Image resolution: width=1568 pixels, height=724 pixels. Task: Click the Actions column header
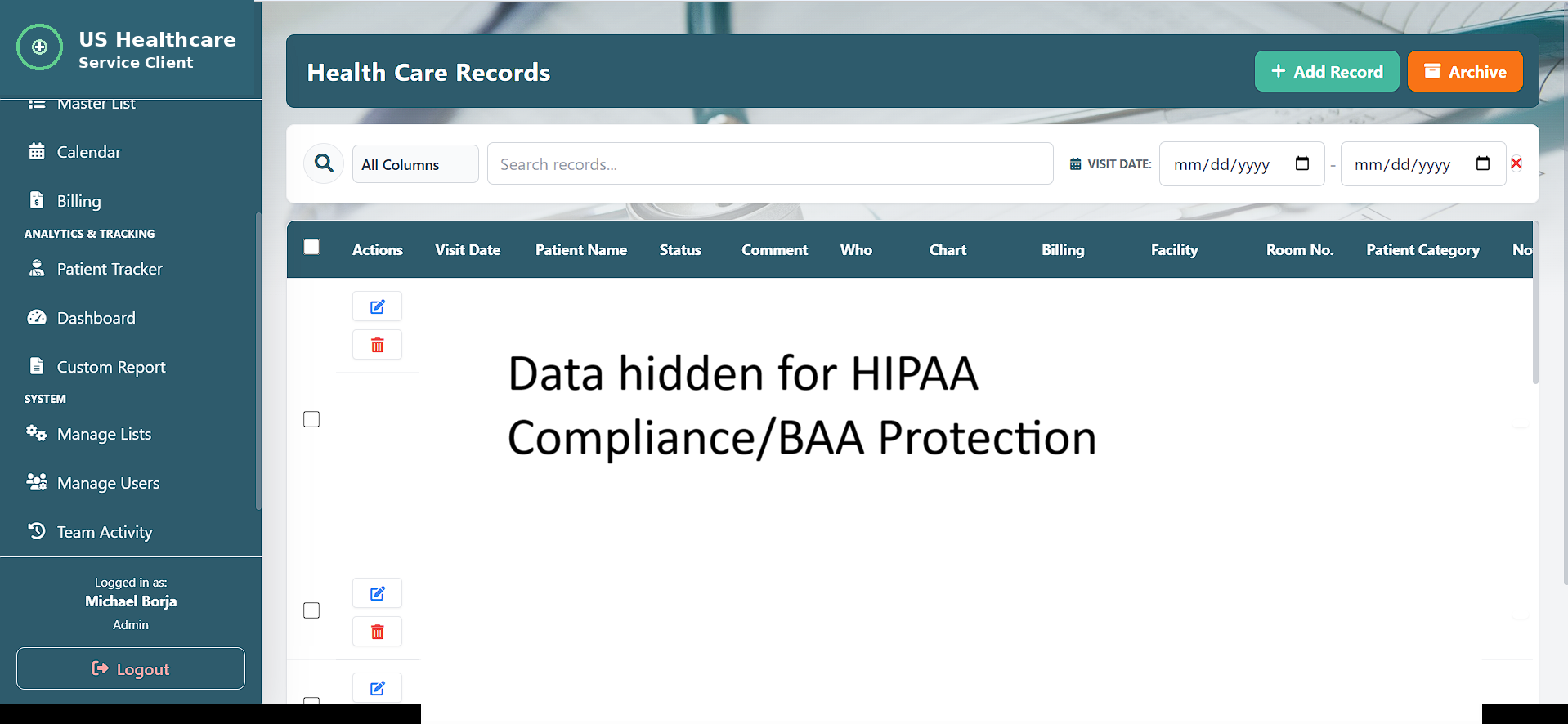pyautogui.click(x=377, y=250)
